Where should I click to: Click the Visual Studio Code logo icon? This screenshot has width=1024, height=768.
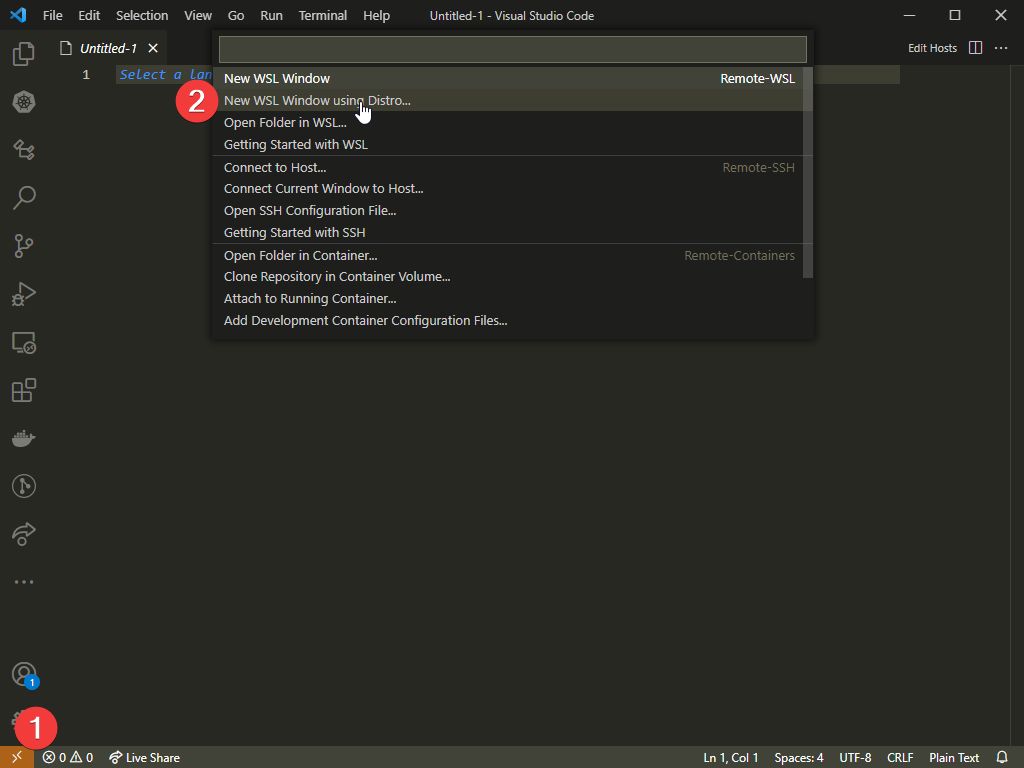pos(18,15)
